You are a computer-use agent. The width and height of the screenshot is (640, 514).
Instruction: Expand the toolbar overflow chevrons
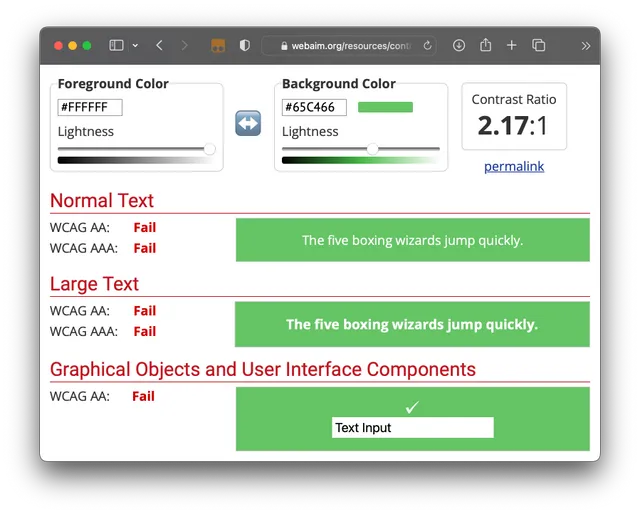pyautogui.click(x=585, y=45)
